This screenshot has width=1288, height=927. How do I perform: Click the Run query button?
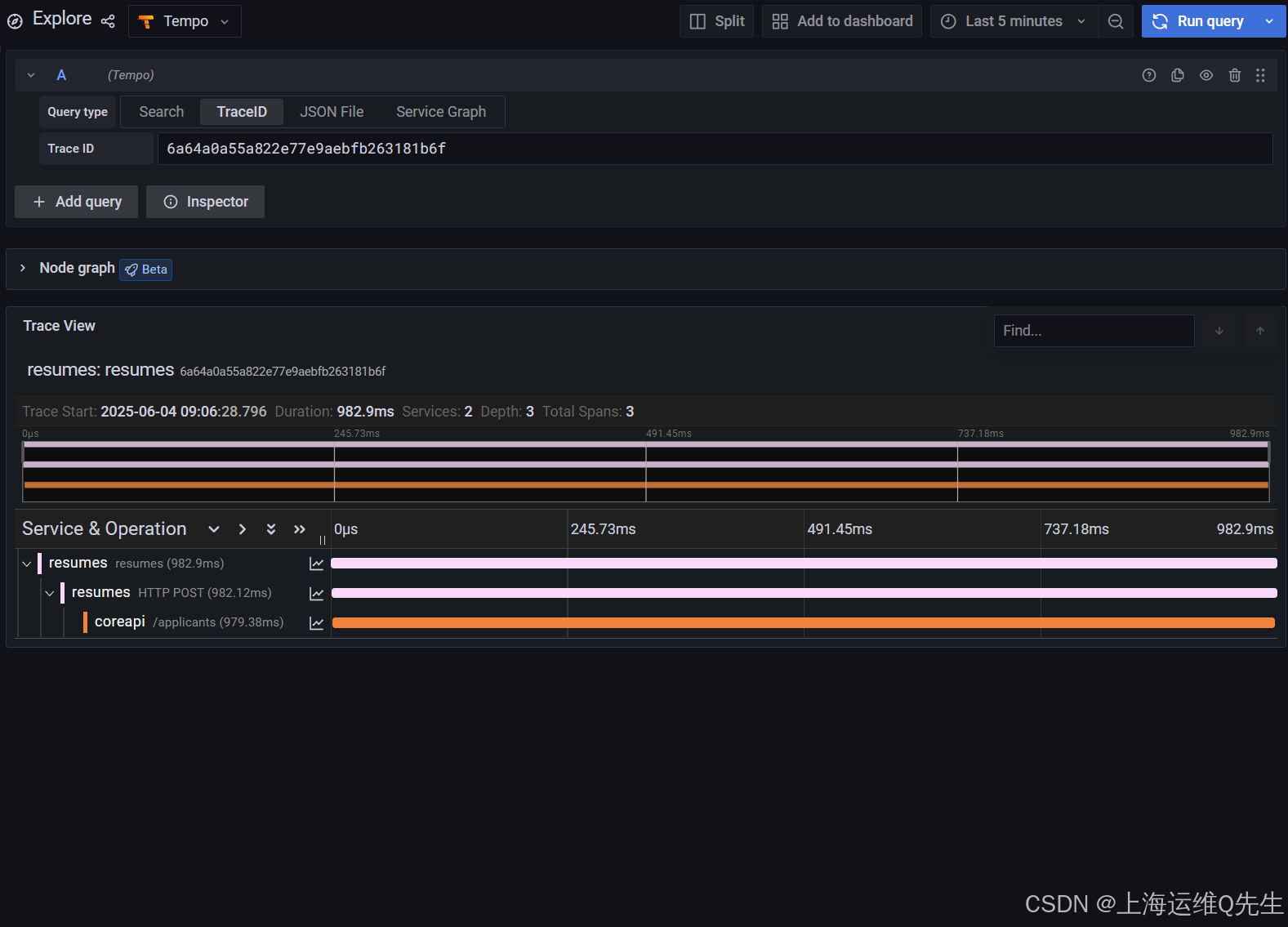pos(1198,21)
